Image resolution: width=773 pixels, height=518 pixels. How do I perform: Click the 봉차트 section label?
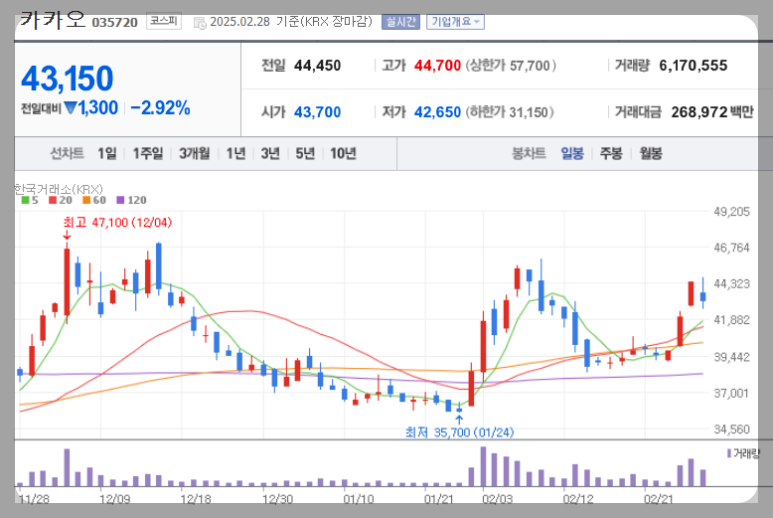(x=529, y=154)
